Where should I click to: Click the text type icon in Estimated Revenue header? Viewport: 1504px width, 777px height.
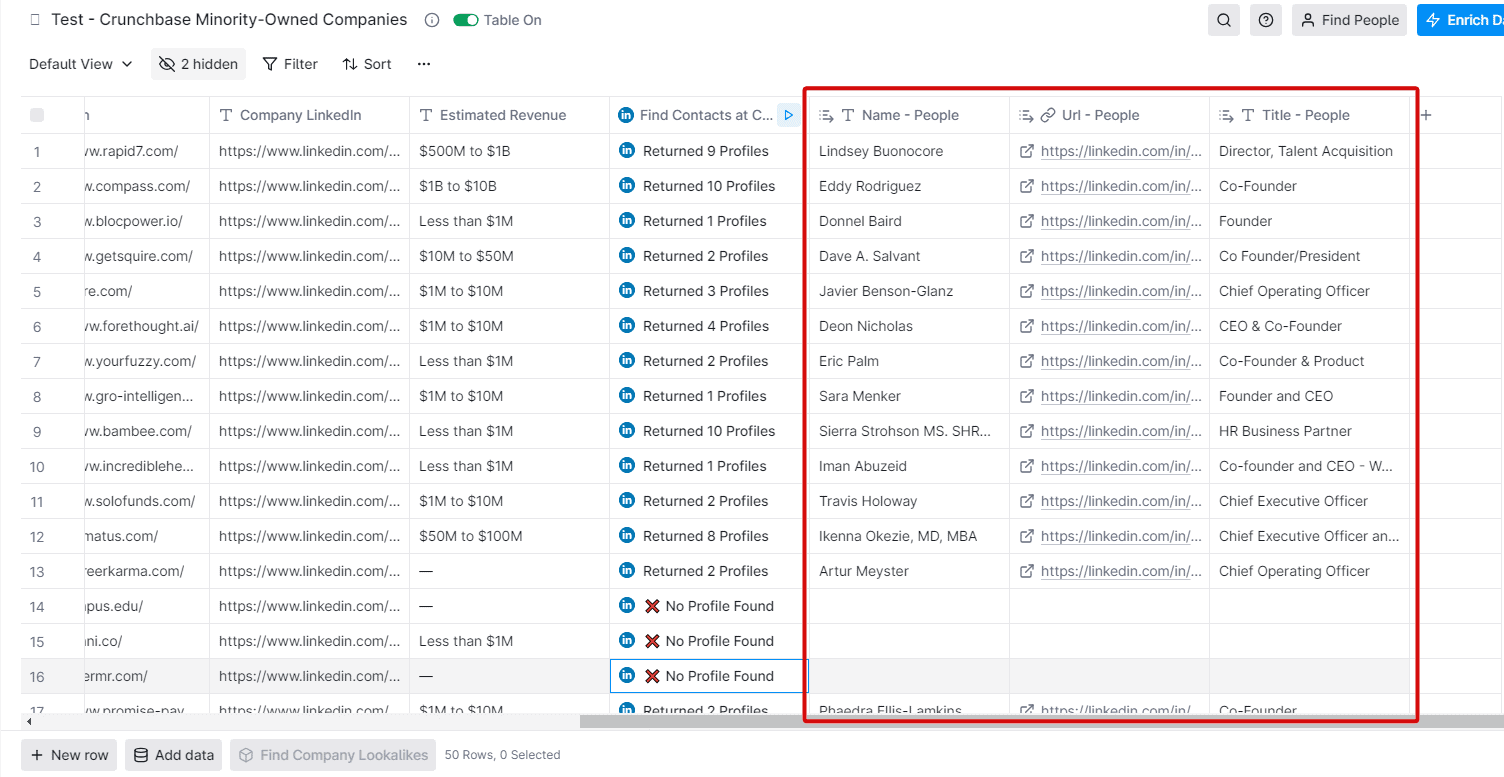426,115
